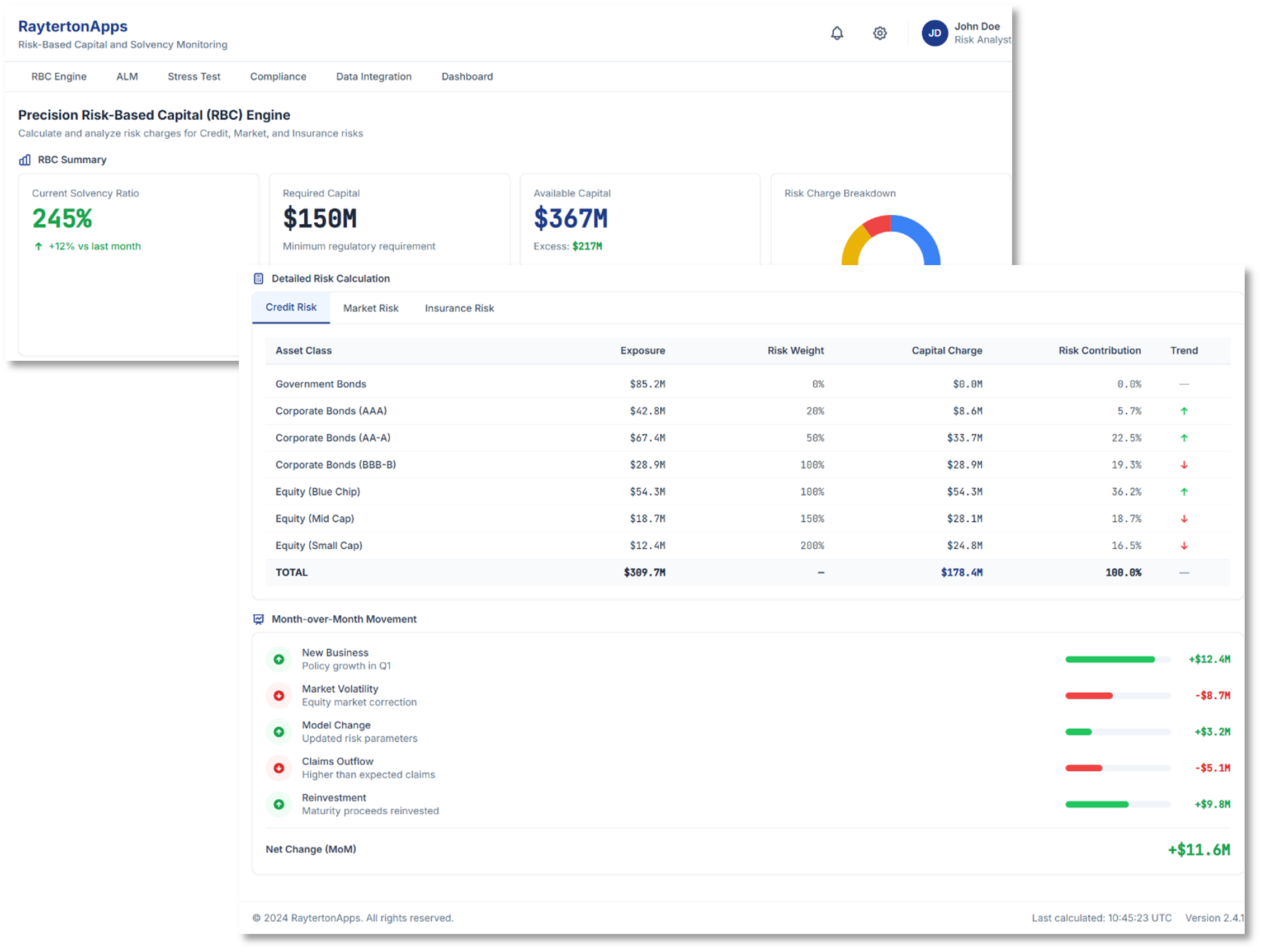Open notifications via the bell icon
Viewport: 1261px width, 952px height.
click(837, 33)
